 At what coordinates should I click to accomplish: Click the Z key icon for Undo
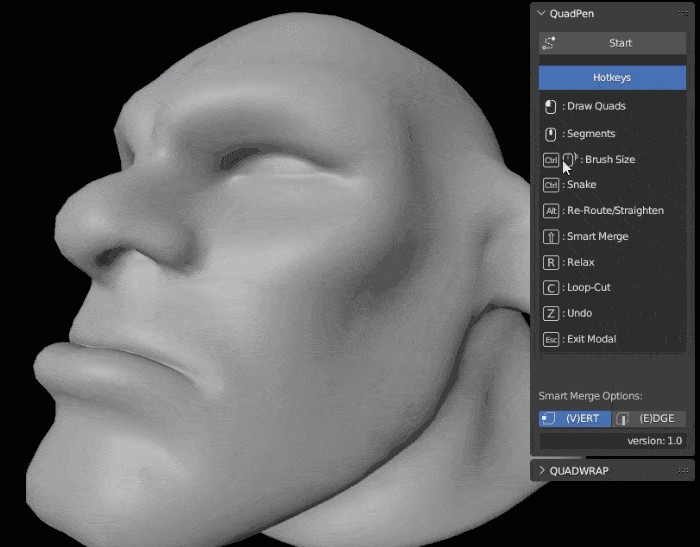point(551,313)
